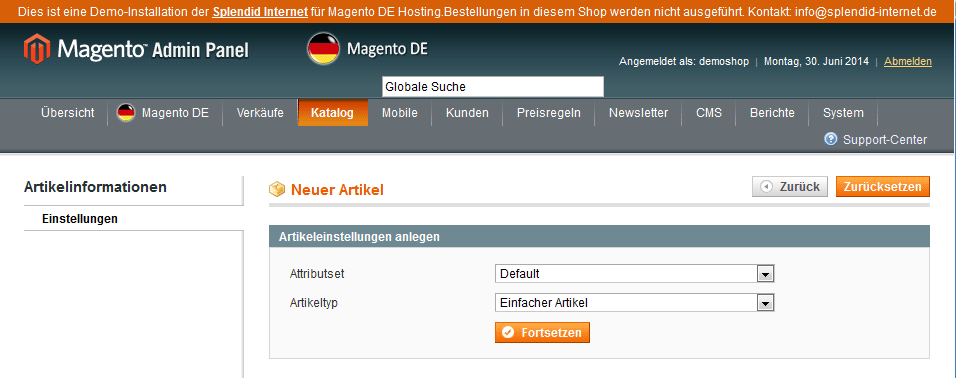956x378 pixels.
Task: Open the Berichte menu
Action: point(772,113)
